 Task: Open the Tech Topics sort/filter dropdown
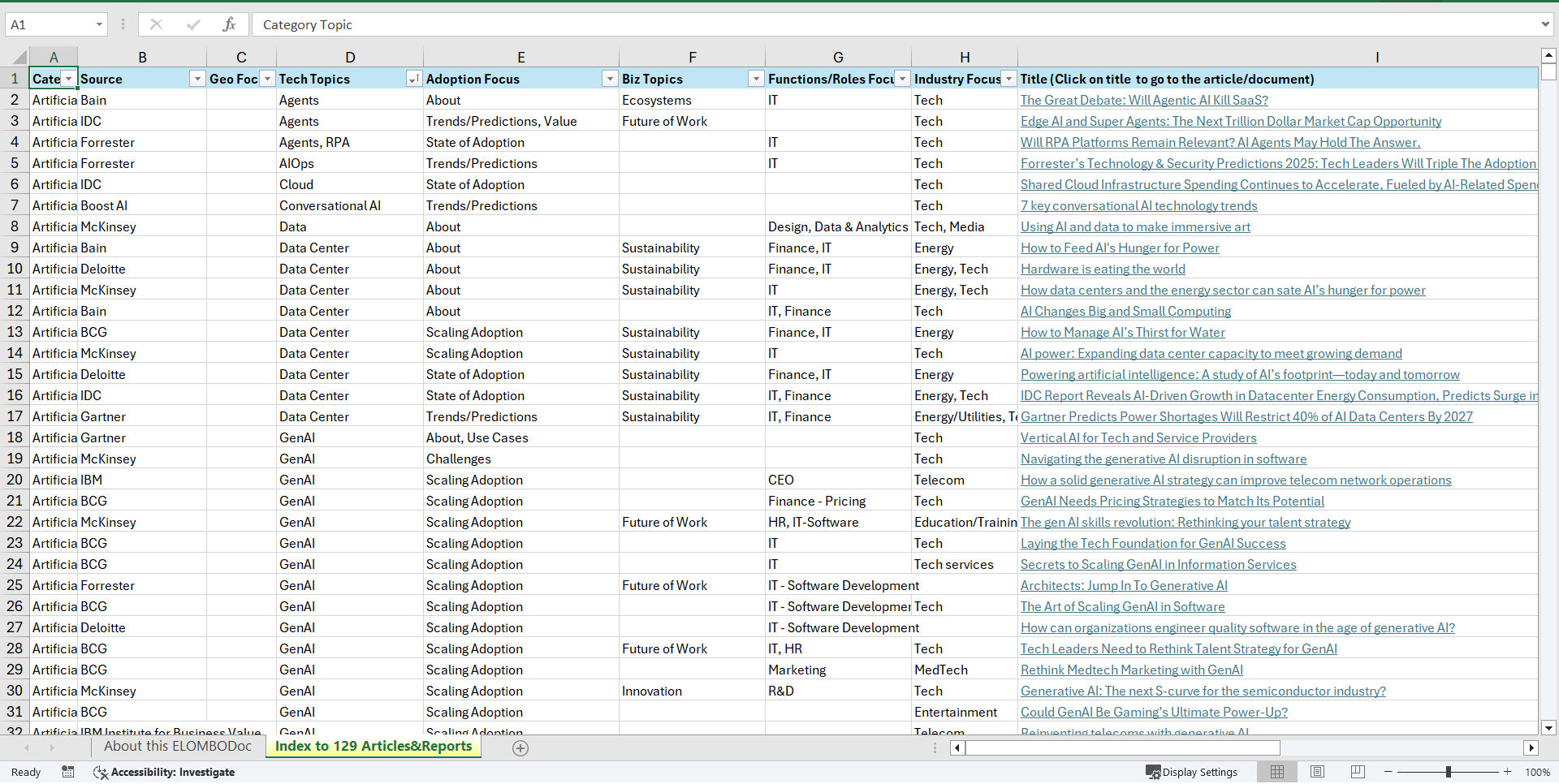pos(413,79)
